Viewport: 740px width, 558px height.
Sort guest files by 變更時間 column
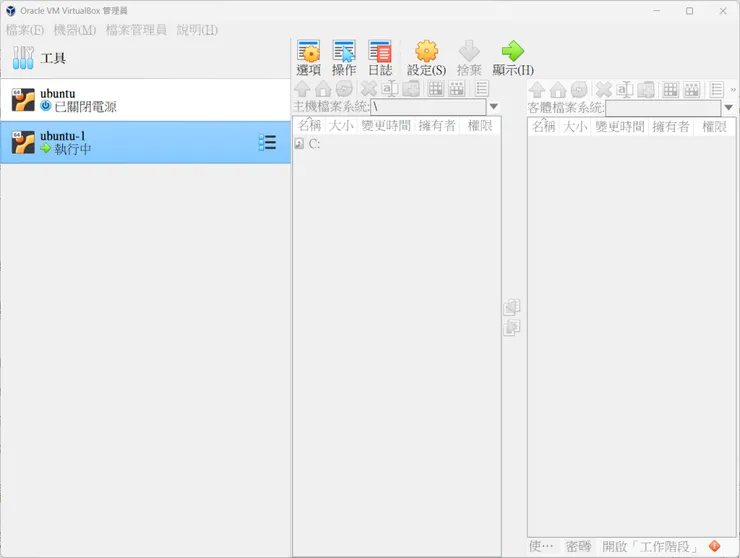[x=620, y=127]
